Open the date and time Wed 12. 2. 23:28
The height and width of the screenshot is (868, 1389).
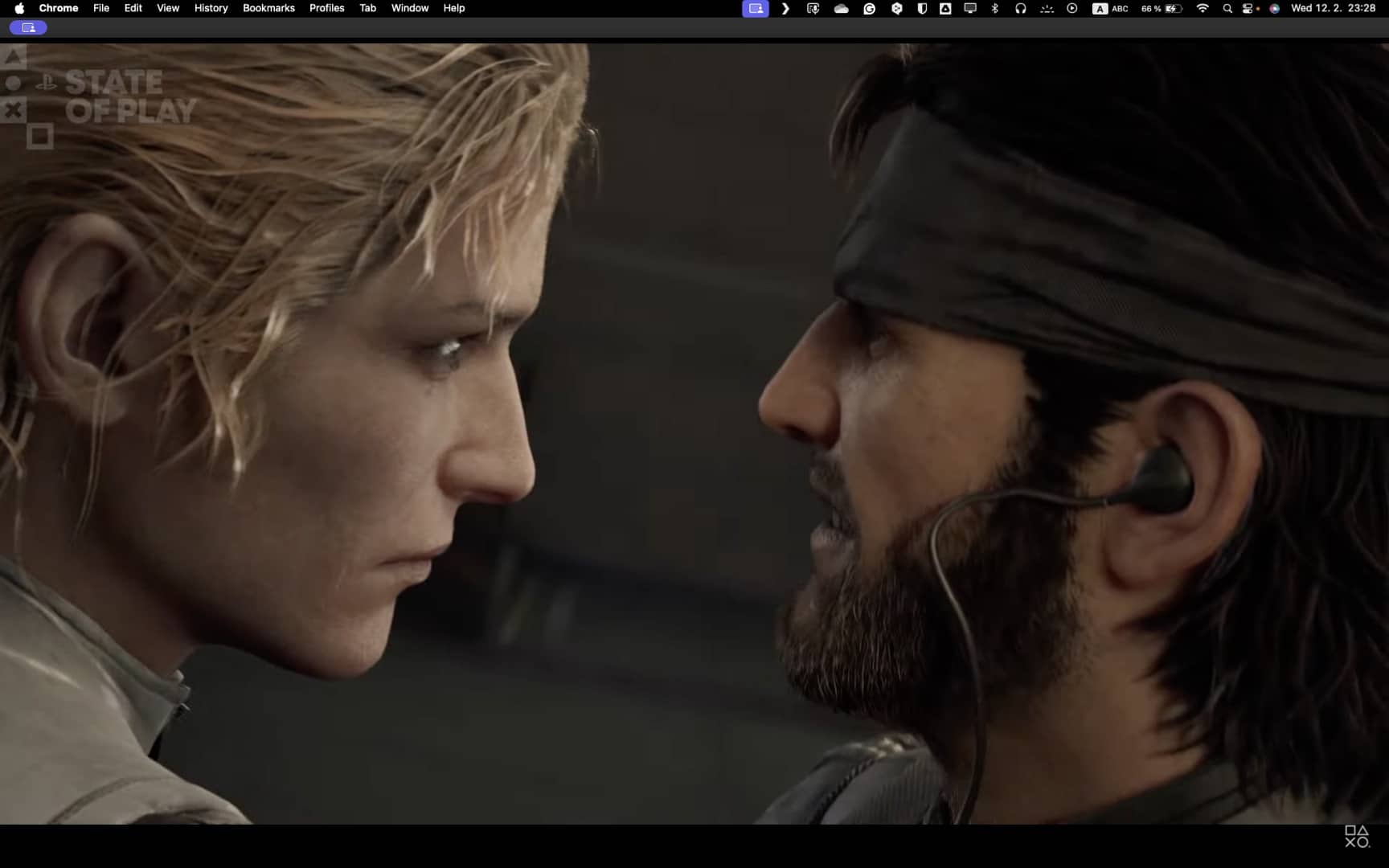1333,8
